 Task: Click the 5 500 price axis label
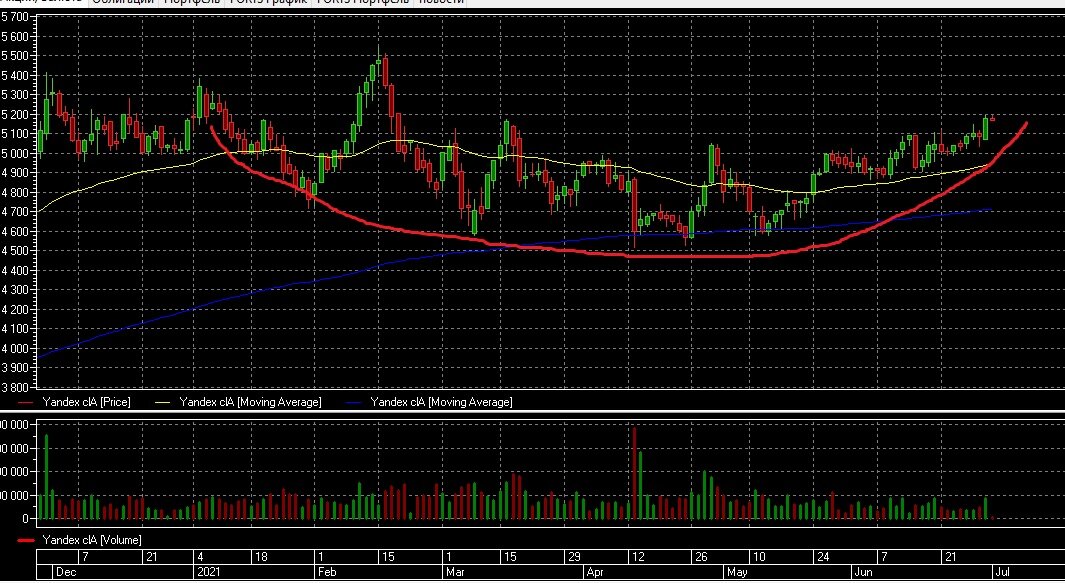click(x=15, y=56)
